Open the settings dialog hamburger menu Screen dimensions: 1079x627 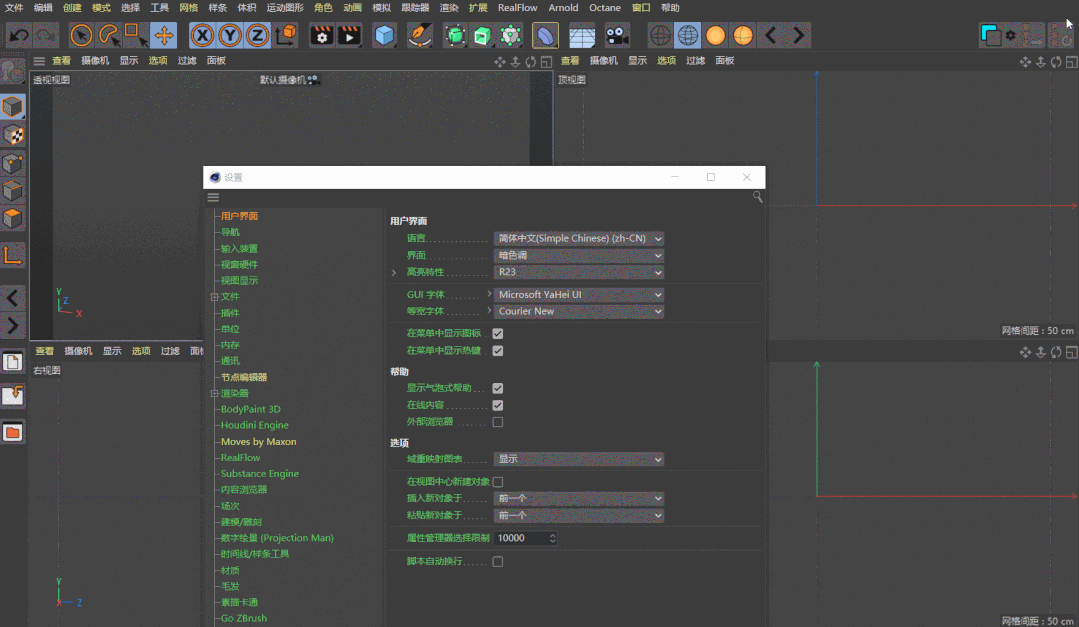[213, 198]
